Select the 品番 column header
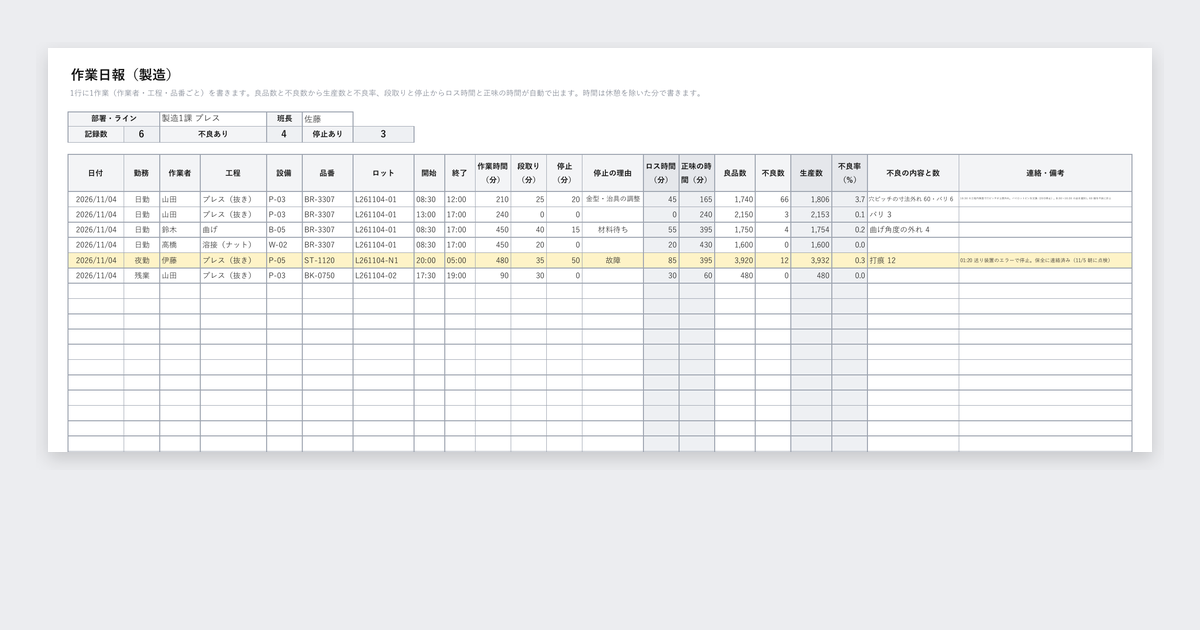Image resolution: width=1200 pixels, height=630 pixels. click(x=327, y=173)
